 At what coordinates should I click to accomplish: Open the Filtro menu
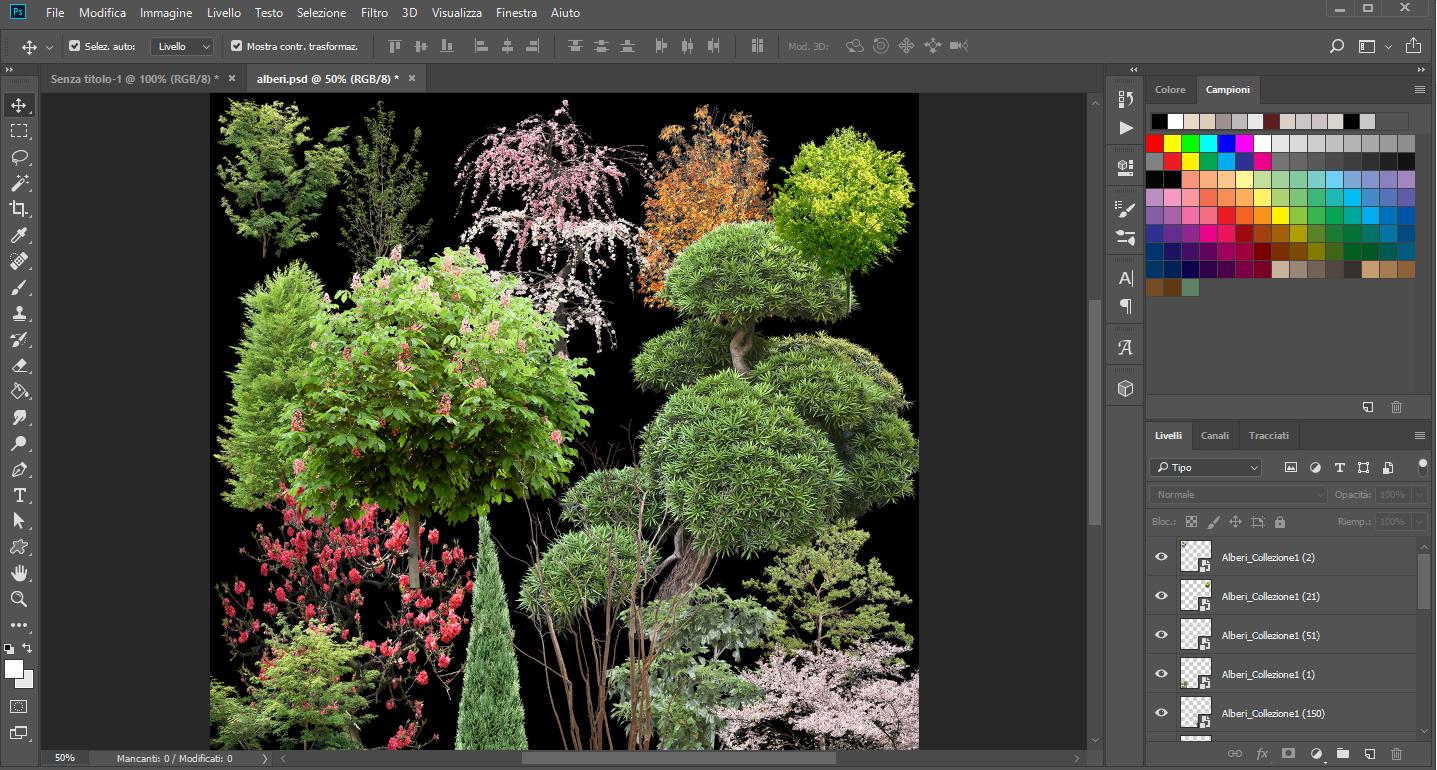pos(373,13)
